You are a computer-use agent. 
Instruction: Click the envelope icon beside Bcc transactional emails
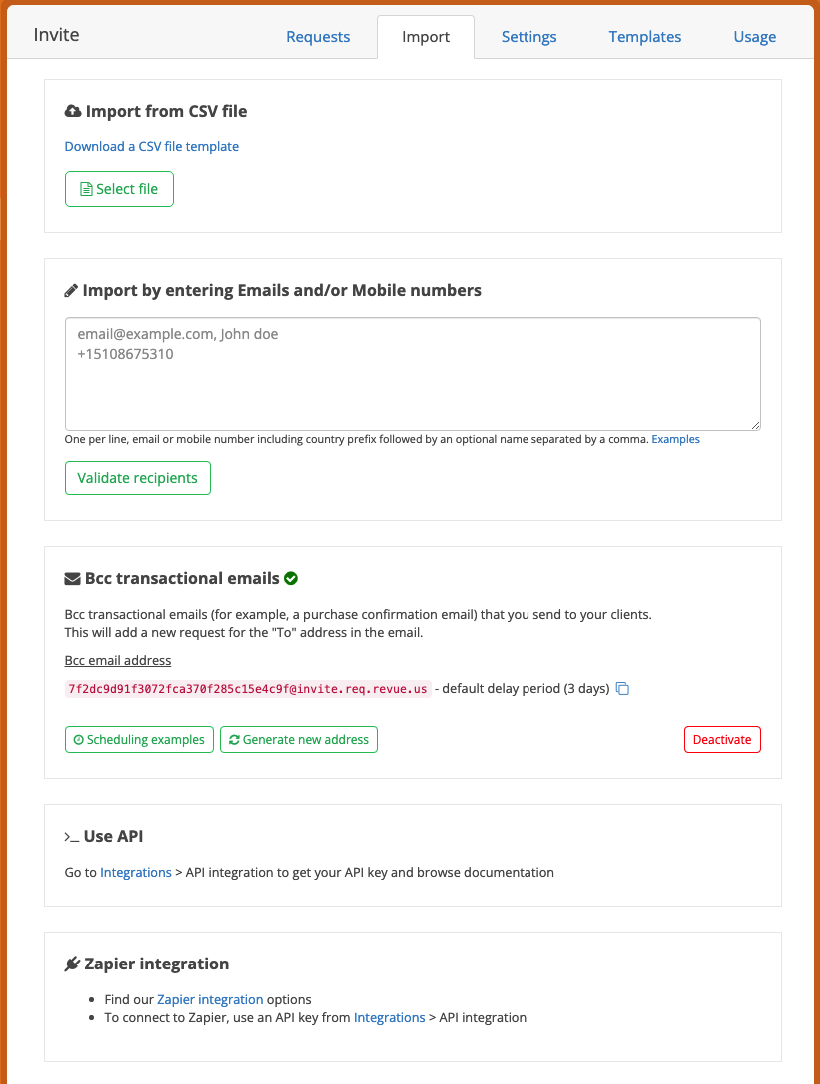73,579
